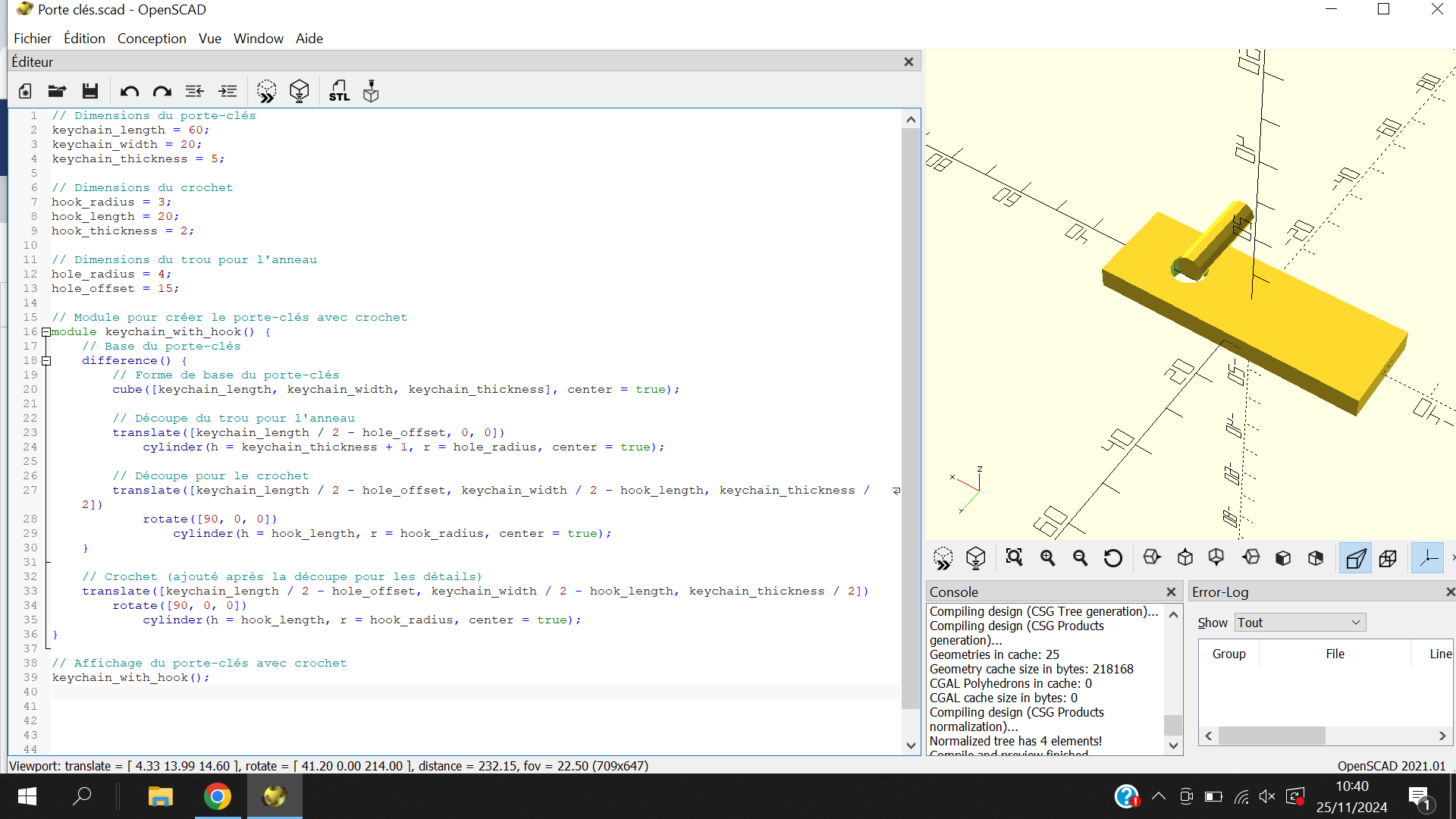Send the design to the 3D printer
The height and width of the screenshot is (819, 1456).
click(371, 91)
